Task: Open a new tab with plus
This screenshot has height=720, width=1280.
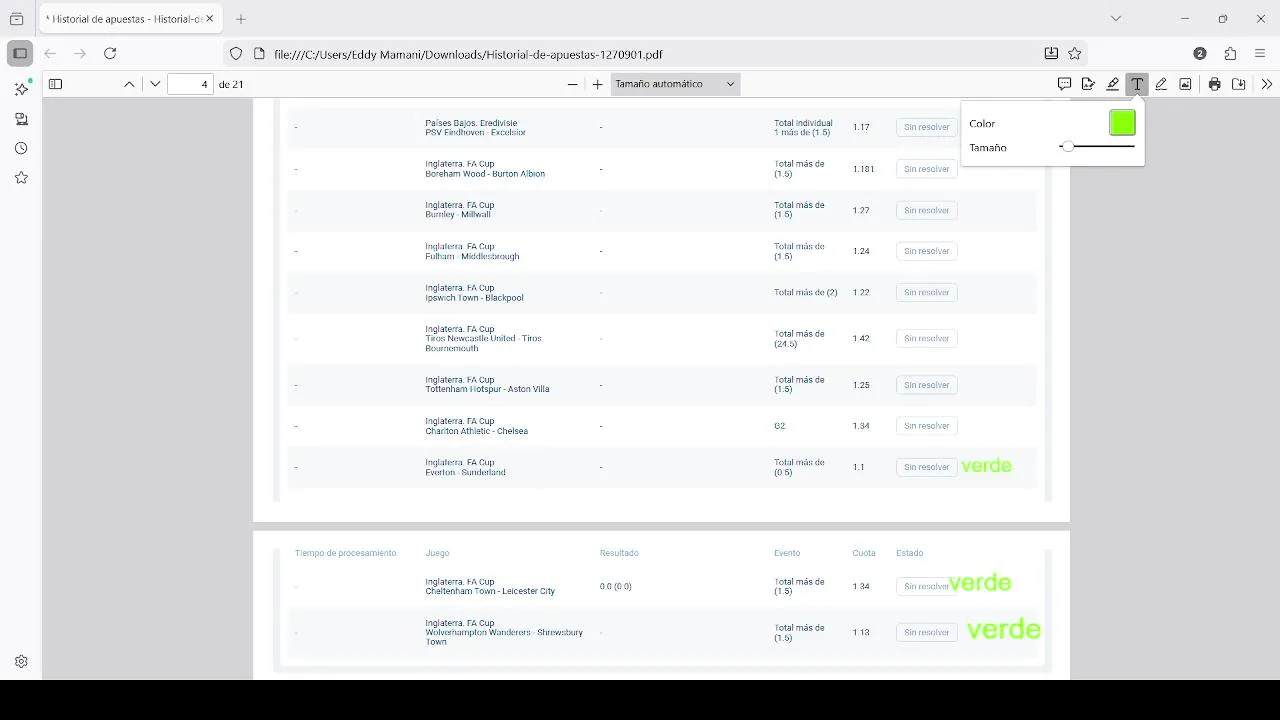Action: [241, 19]
